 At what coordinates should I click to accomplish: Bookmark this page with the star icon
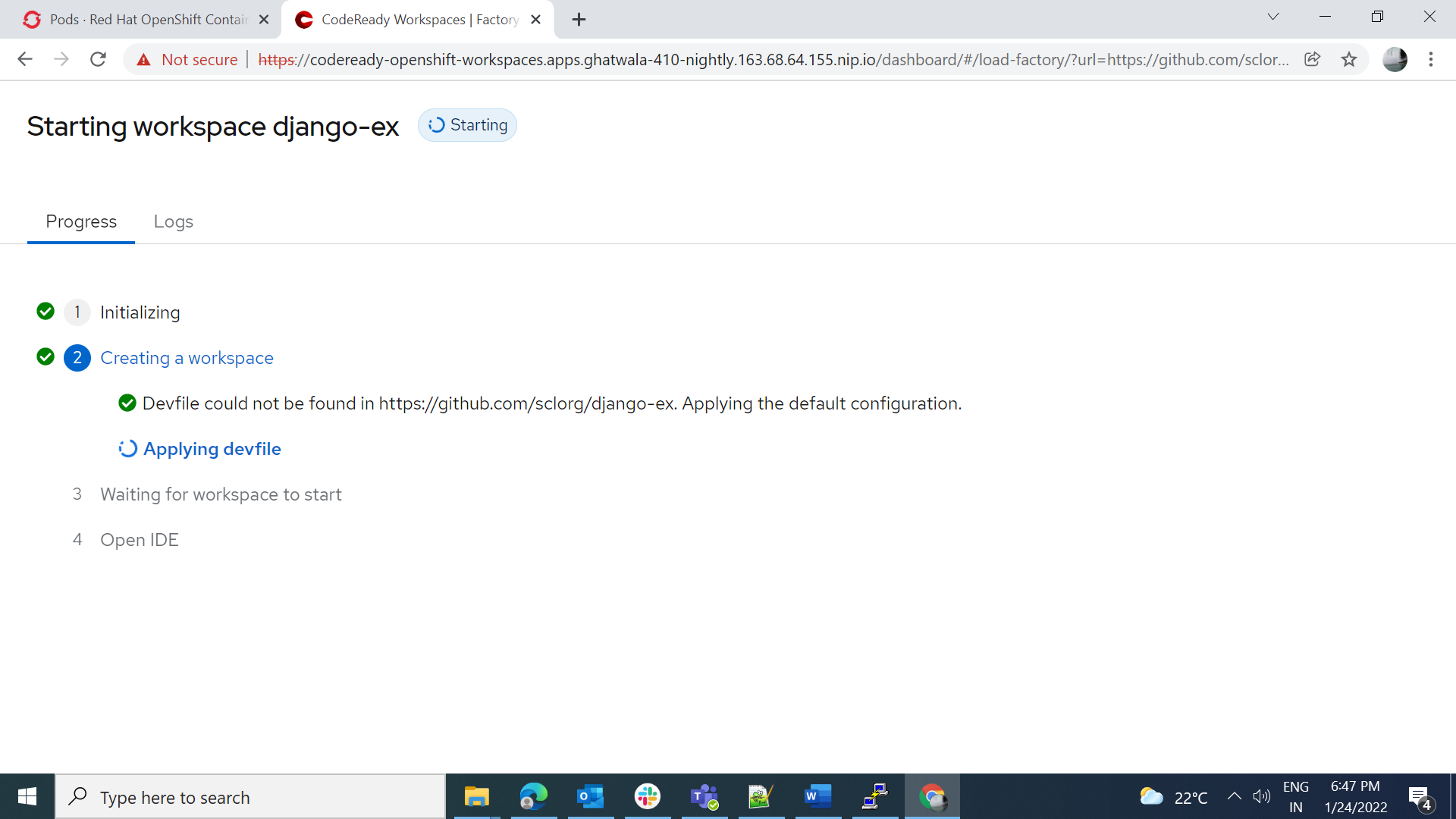coord(1349,59)
